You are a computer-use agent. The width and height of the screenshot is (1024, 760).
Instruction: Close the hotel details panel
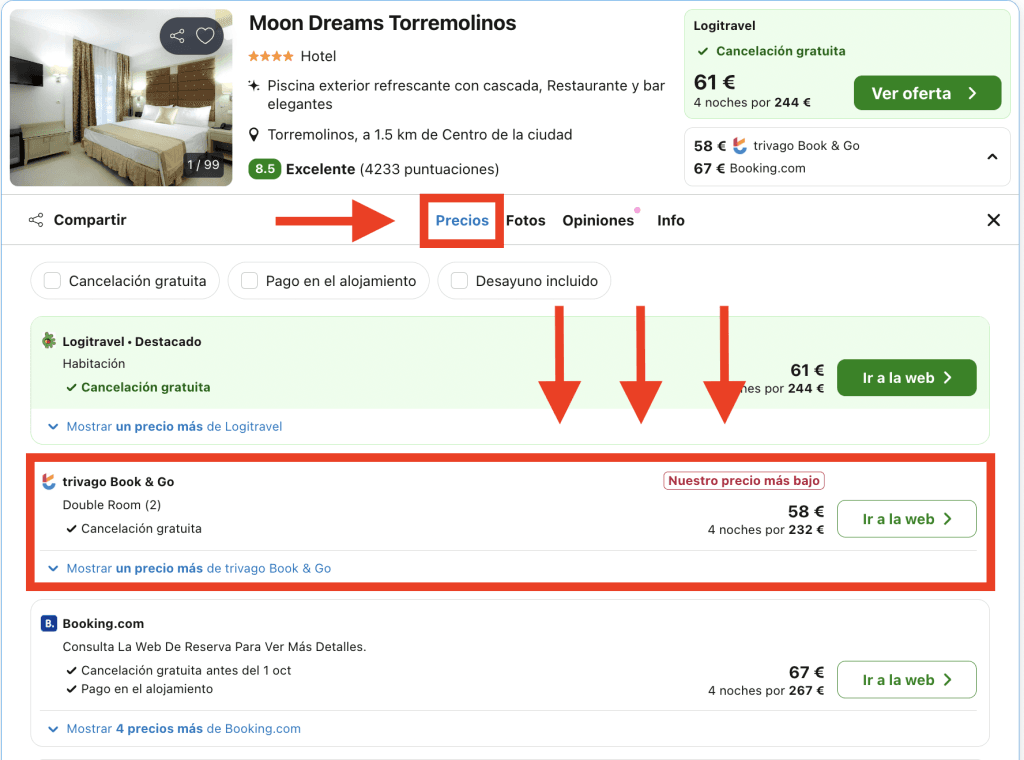[993, 220]
